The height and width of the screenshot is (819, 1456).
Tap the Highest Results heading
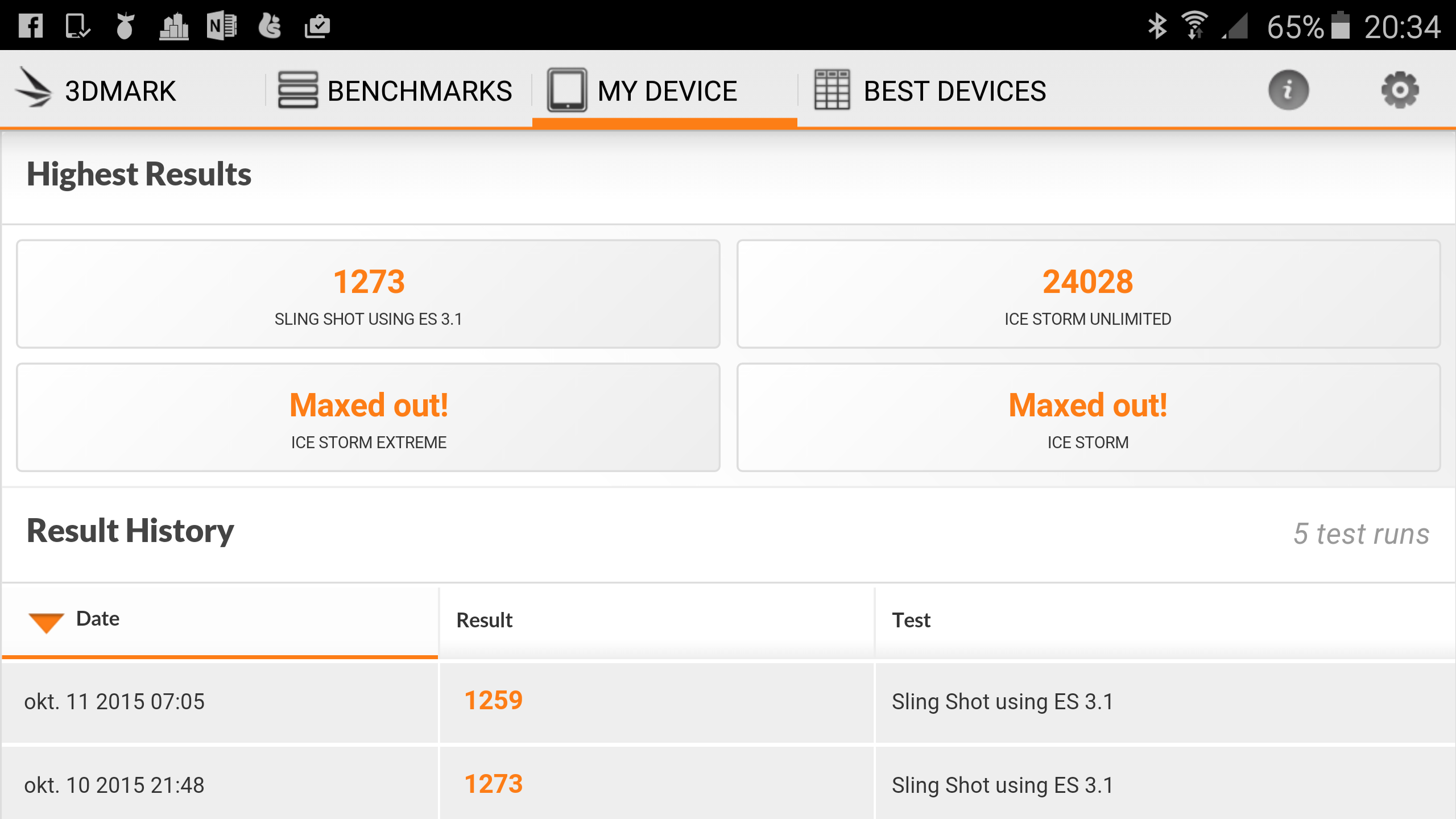(139, 174)
